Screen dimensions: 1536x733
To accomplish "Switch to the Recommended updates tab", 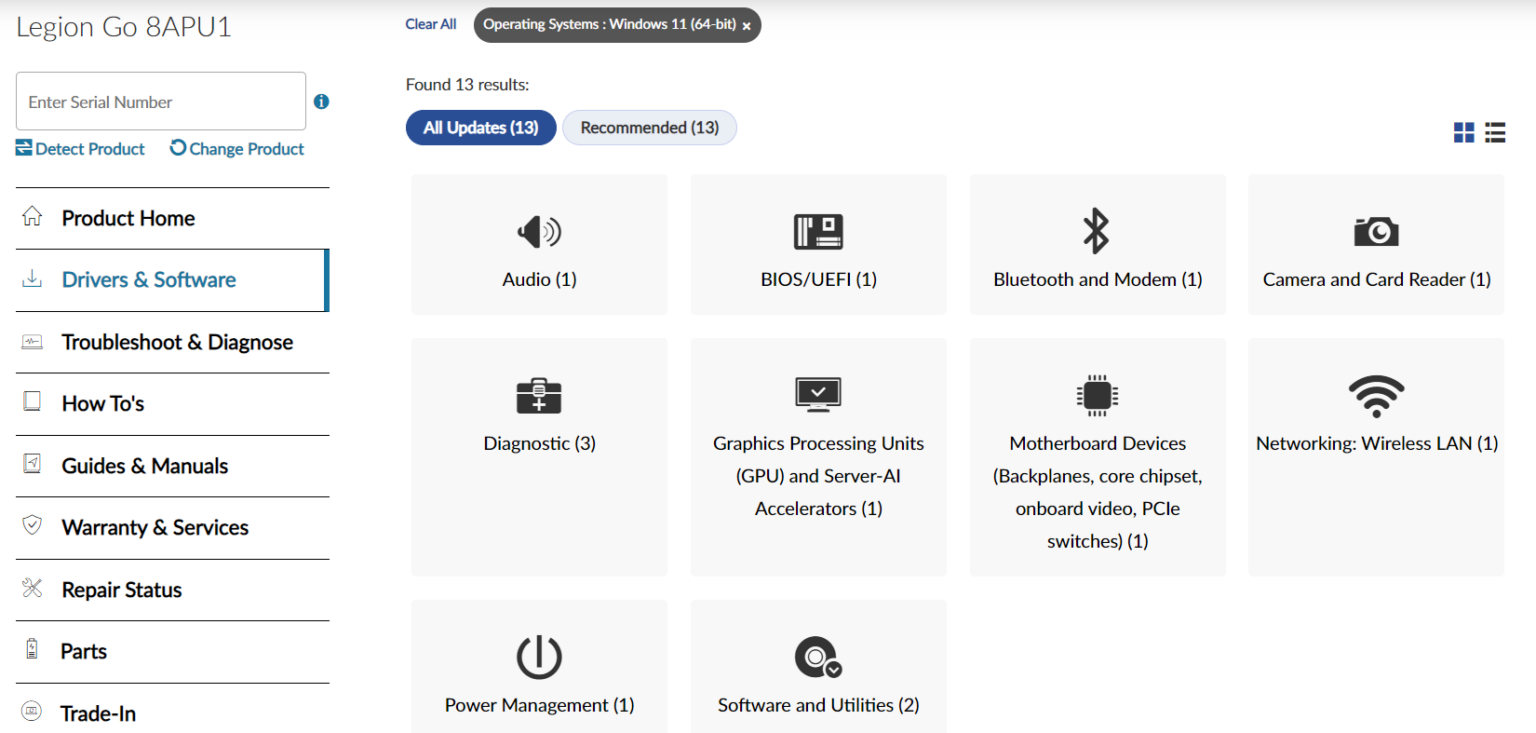I will (649, 127).
